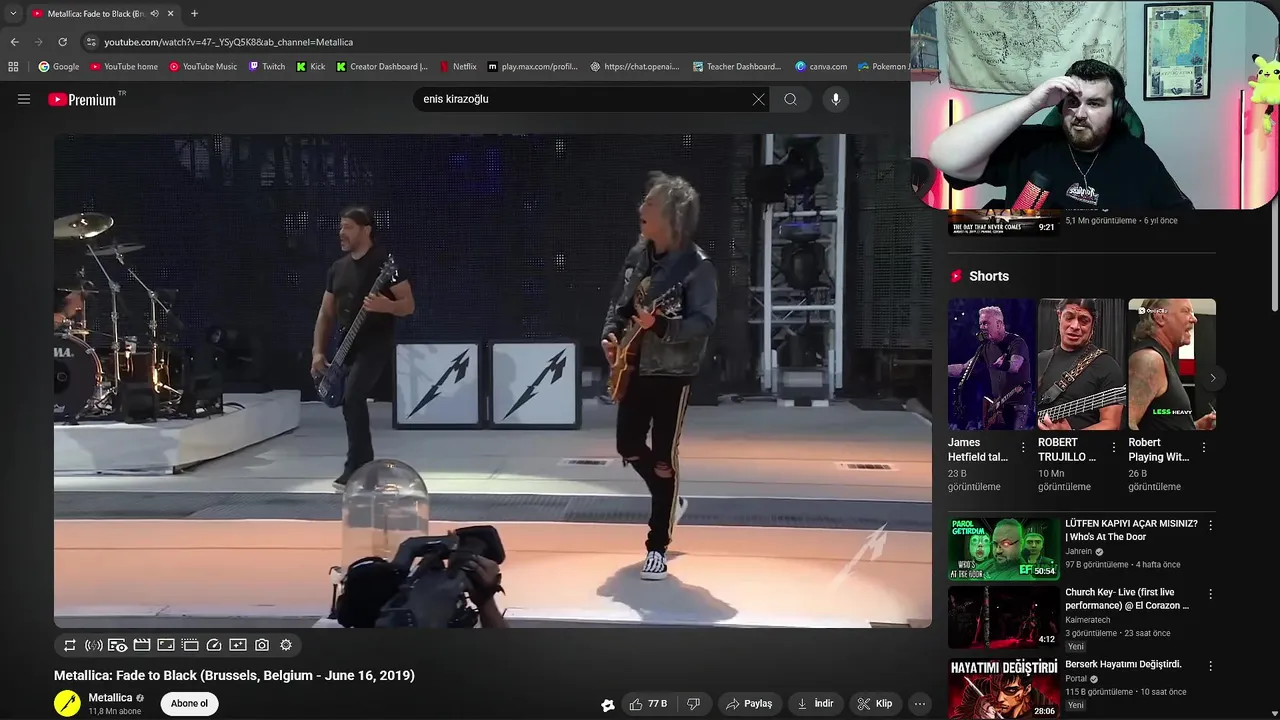1280x720 pixels.
Task: Open the Metallica channel avatar
Action: [67, 703]
